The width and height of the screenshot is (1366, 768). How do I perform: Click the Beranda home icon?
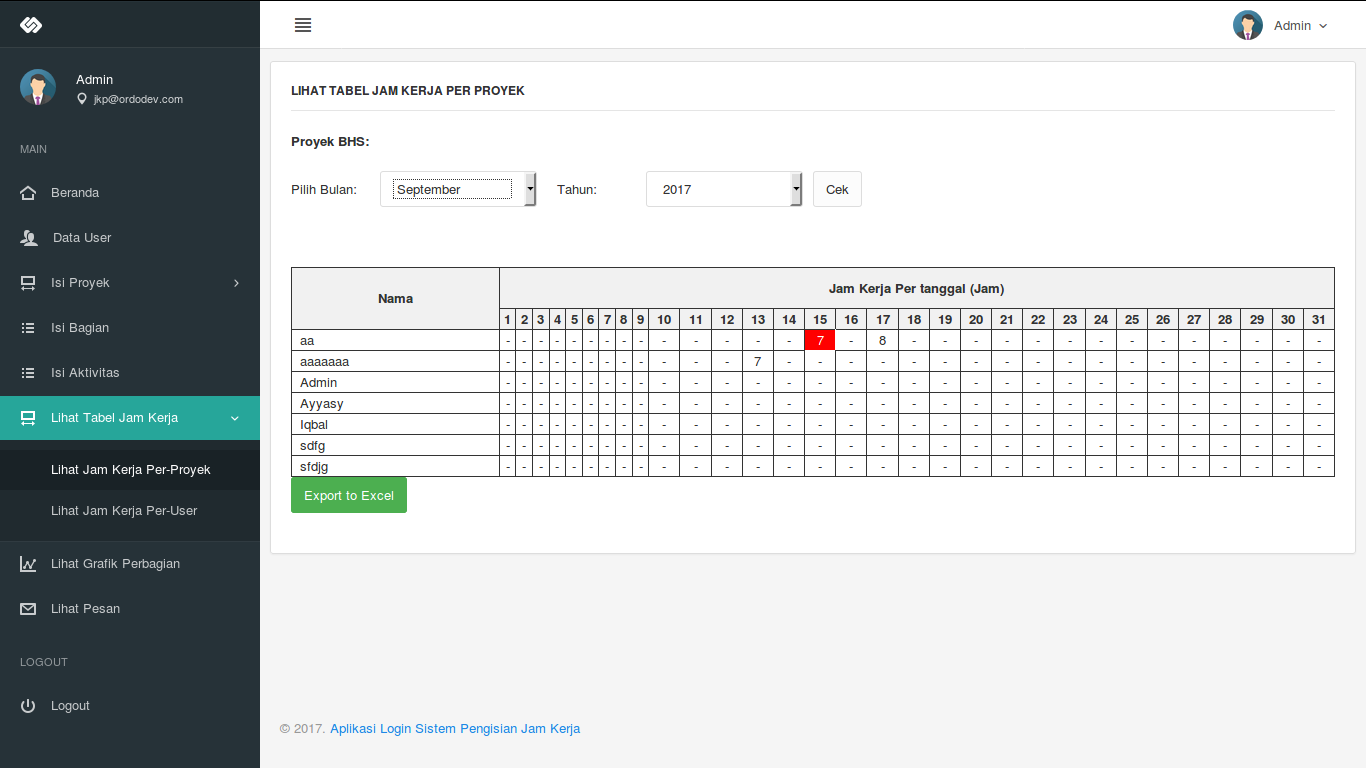tap(28, 193)
